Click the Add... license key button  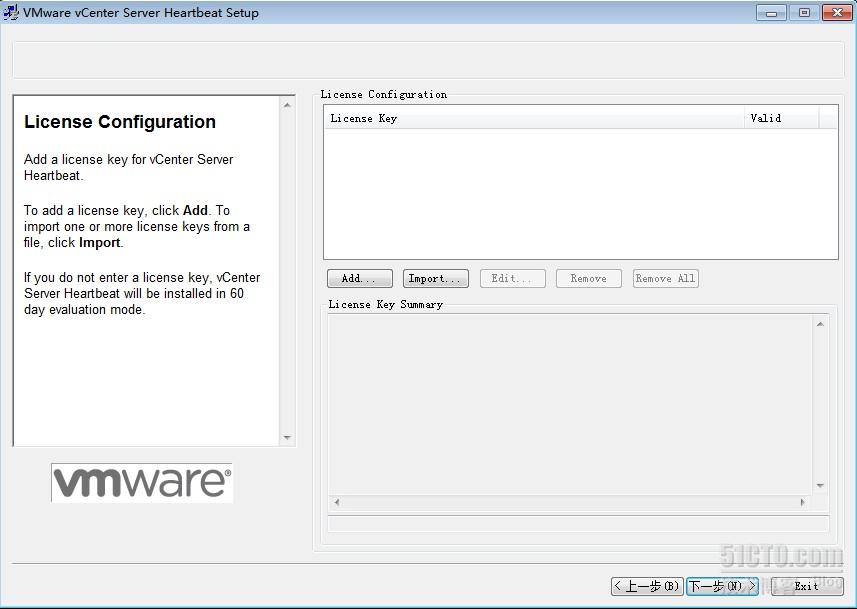pos(360,278)
